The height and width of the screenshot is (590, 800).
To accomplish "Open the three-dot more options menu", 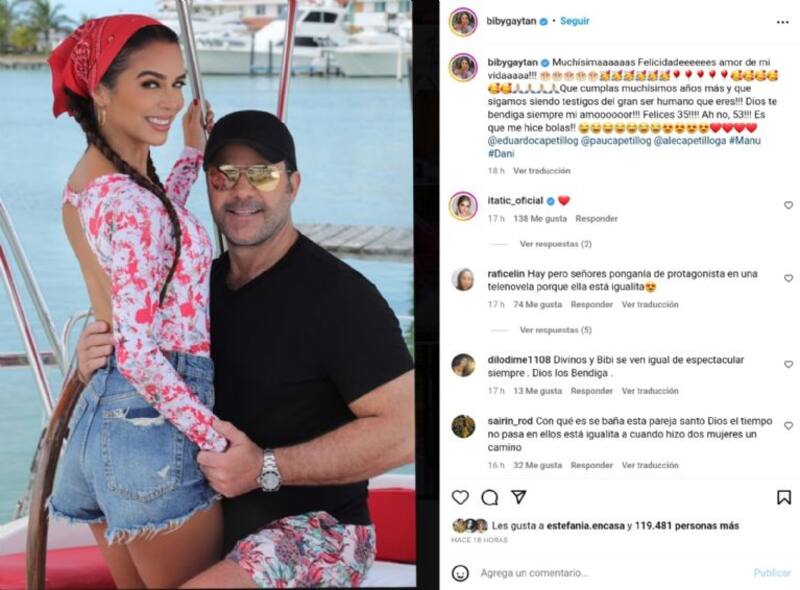I will 783,22.
